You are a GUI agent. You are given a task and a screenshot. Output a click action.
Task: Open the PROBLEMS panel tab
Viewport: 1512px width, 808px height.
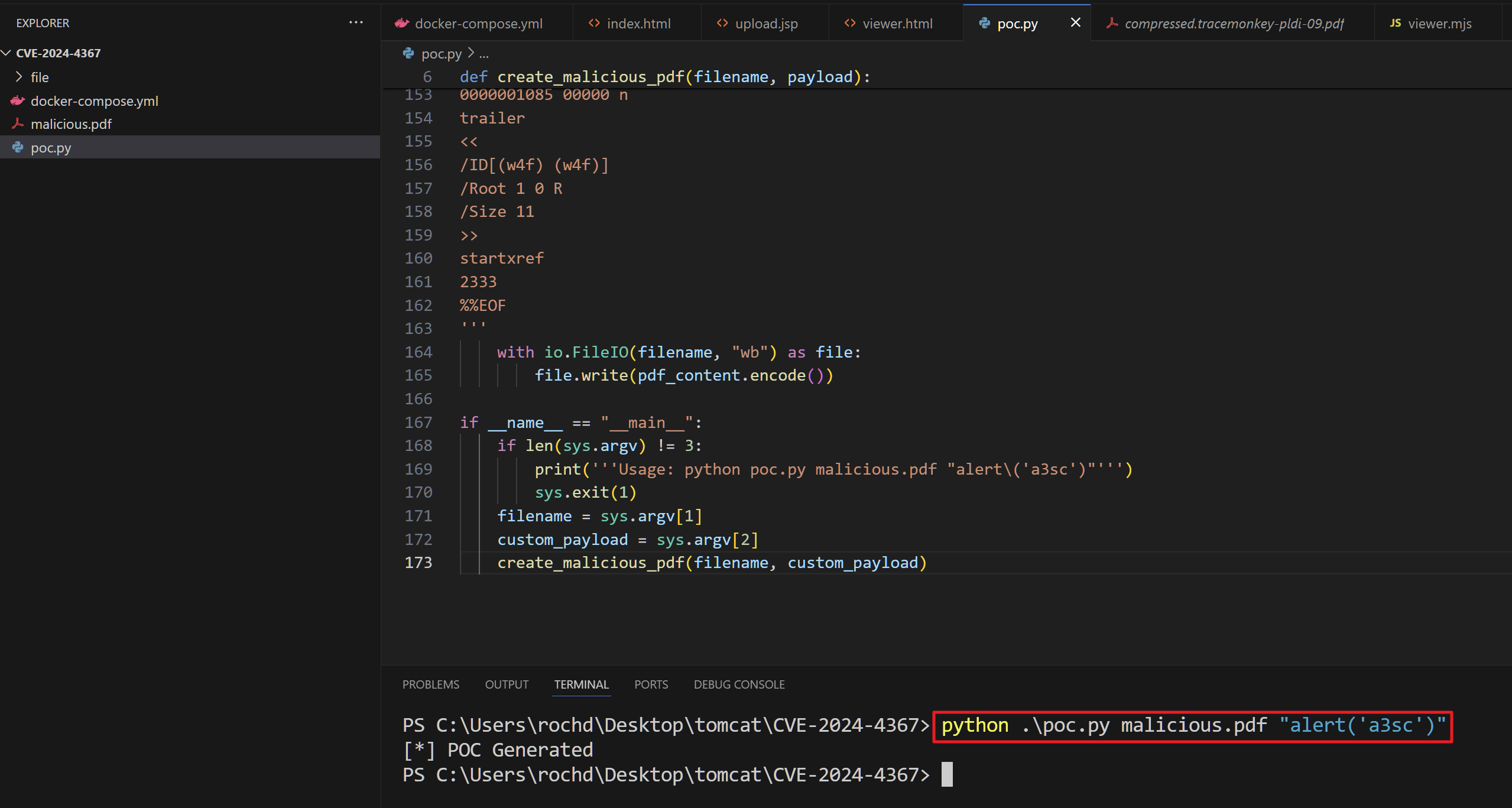(430, 684)
